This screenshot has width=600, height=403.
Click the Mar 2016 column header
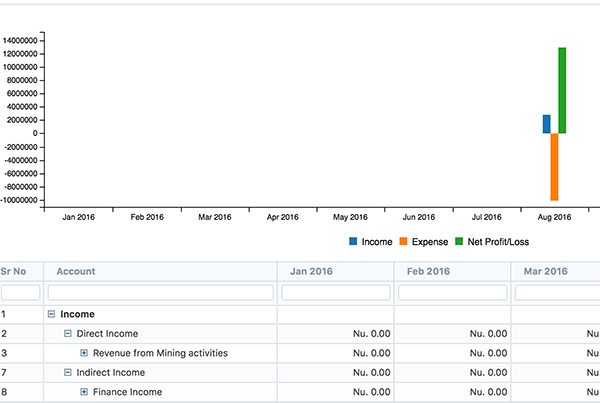click(x=546, y=271)
